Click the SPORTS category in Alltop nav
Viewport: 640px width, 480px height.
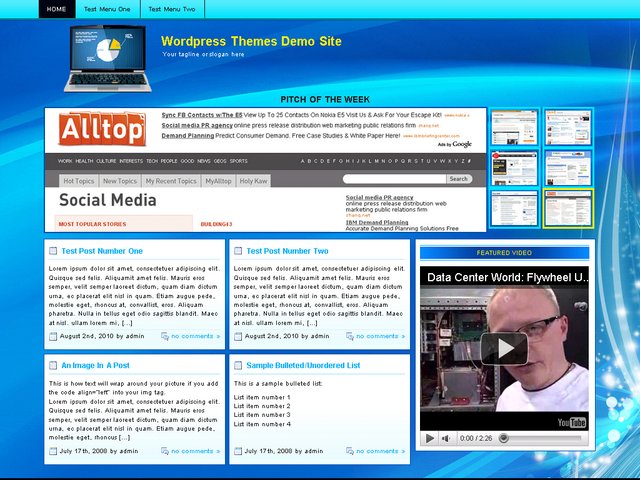point(238,161)
